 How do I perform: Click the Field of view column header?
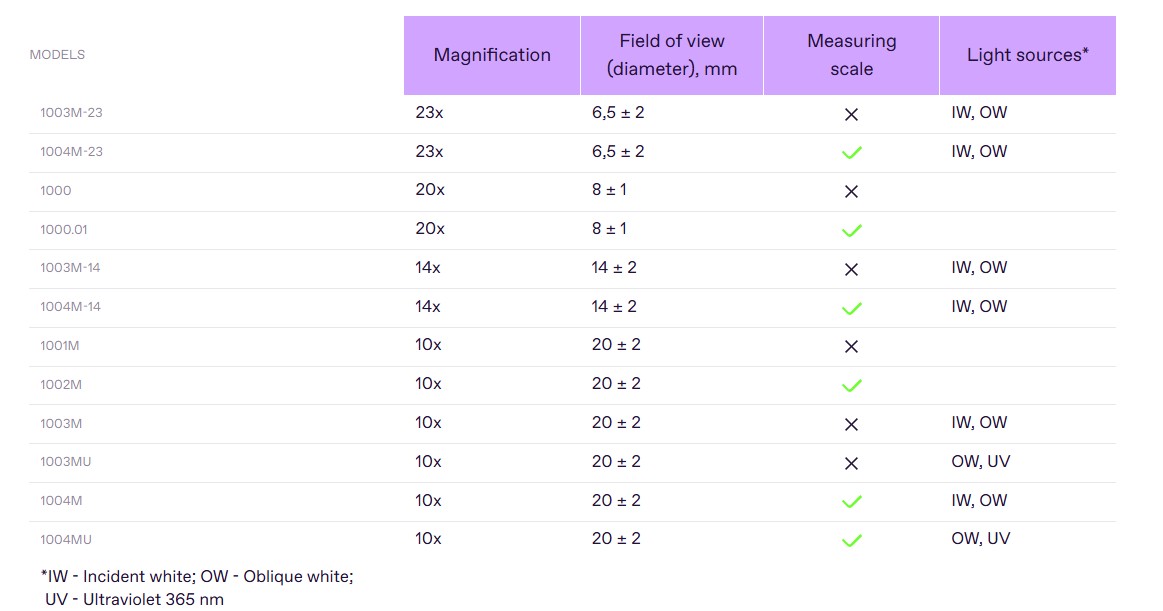pos(671,55)
